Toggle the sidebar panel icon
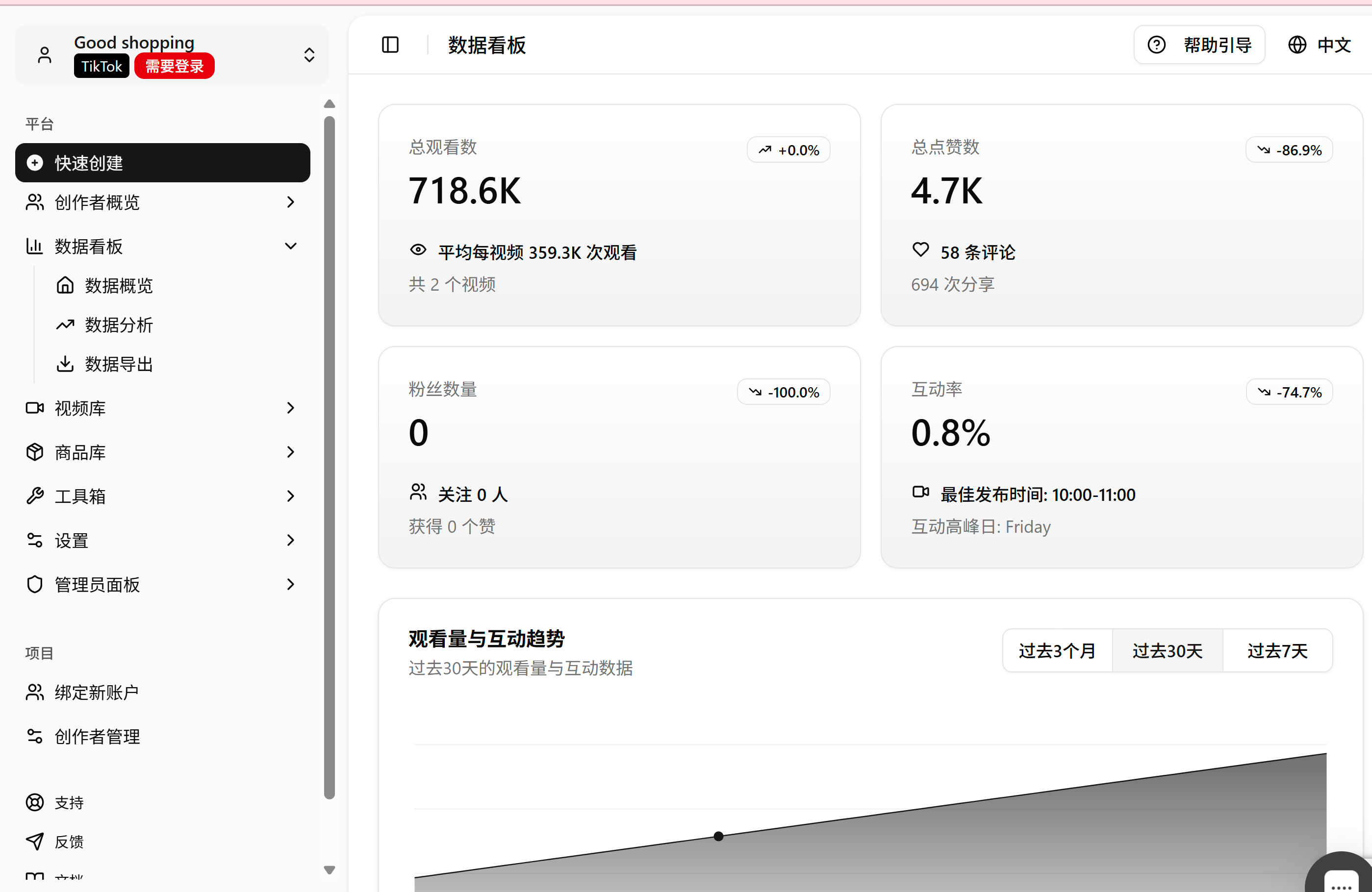Viewport: 1372px width, 892px height. [390, 45]
